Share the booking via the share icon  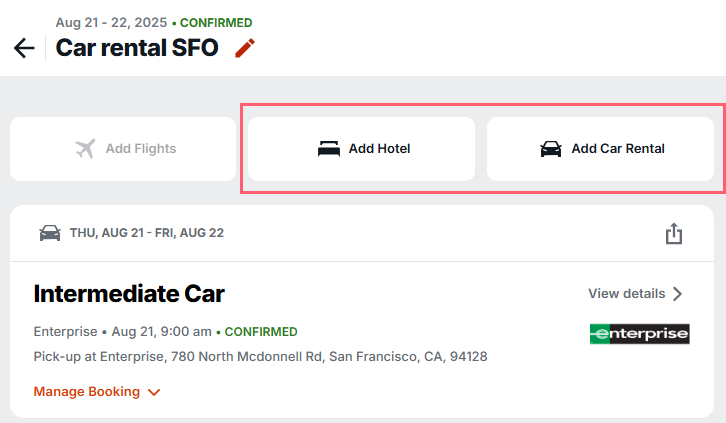(674, 233)
